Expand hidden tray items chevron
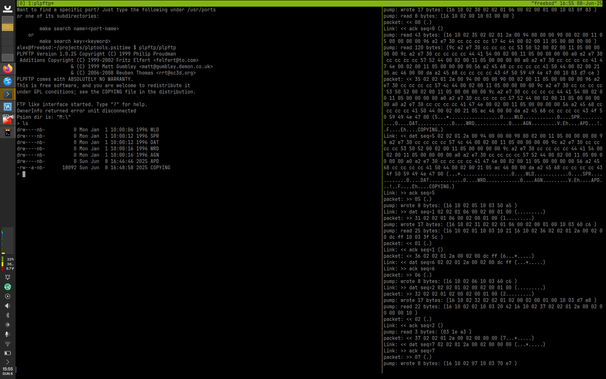 (x=7, y=362)
